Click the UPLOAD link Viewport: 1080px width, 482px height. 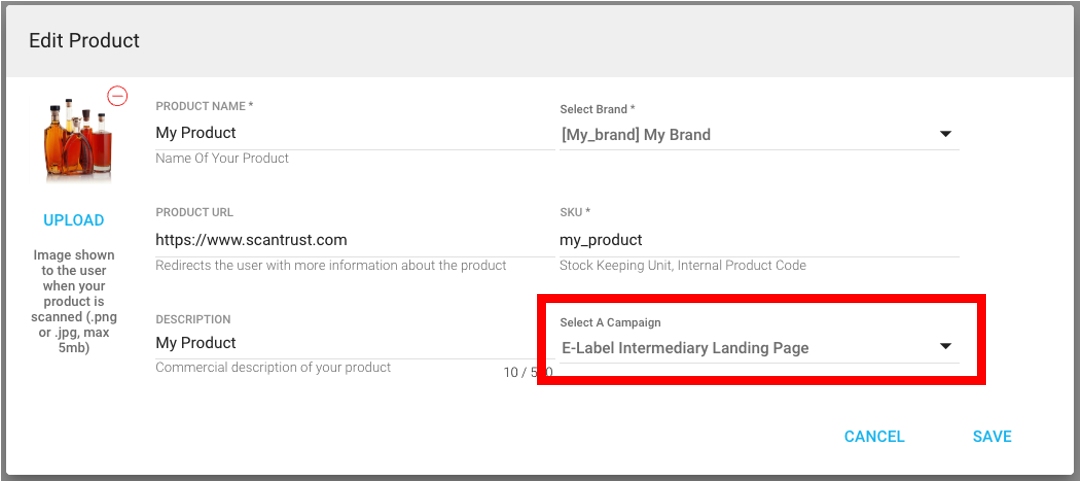tap(74, 220)
